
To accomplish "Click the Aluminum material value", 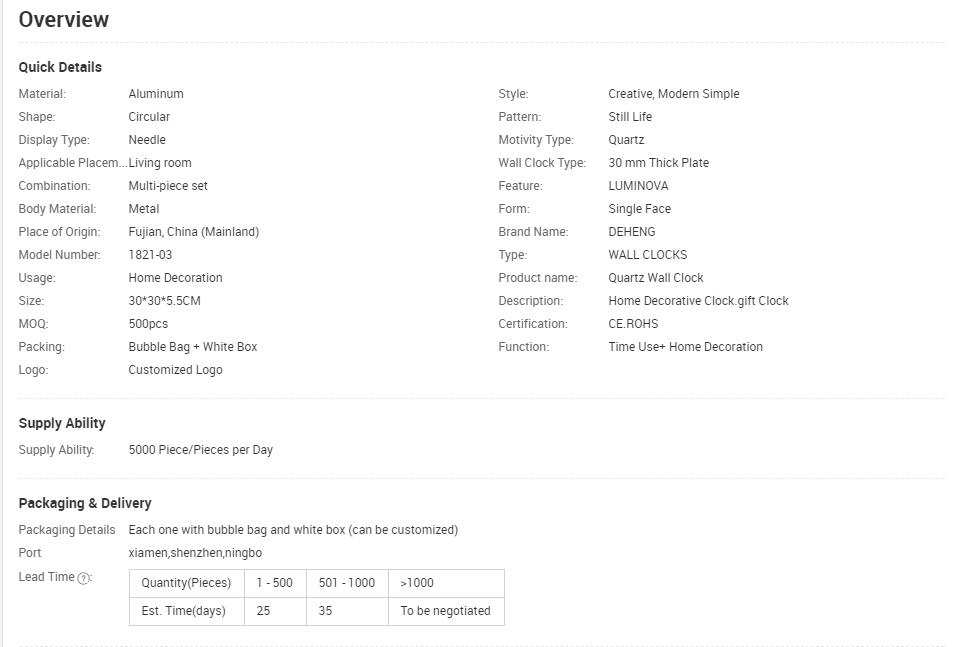I will tap(156, 94).
